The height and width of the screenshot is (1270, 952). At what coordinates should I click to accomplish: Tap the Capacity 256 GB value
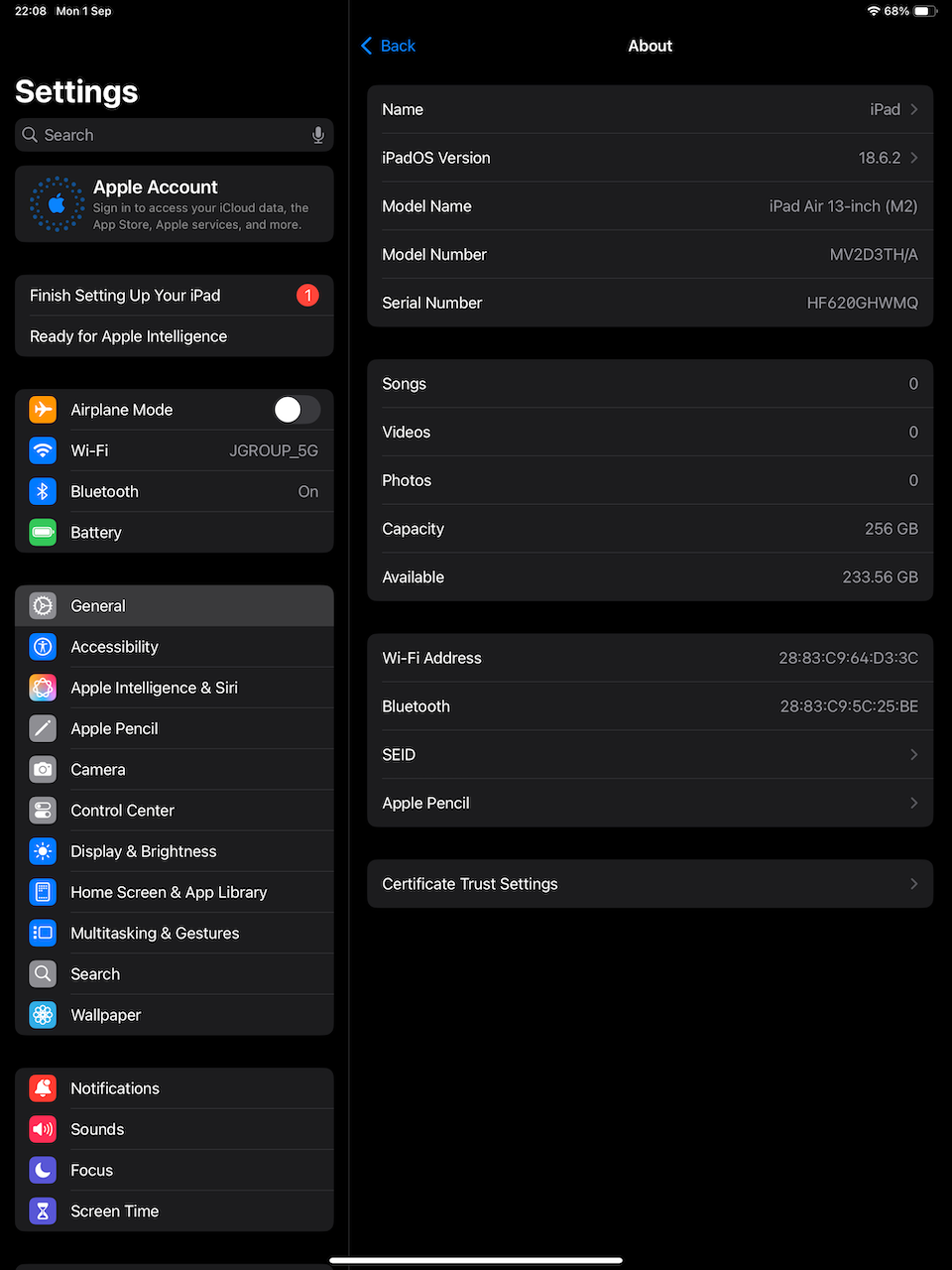(891, 529)
